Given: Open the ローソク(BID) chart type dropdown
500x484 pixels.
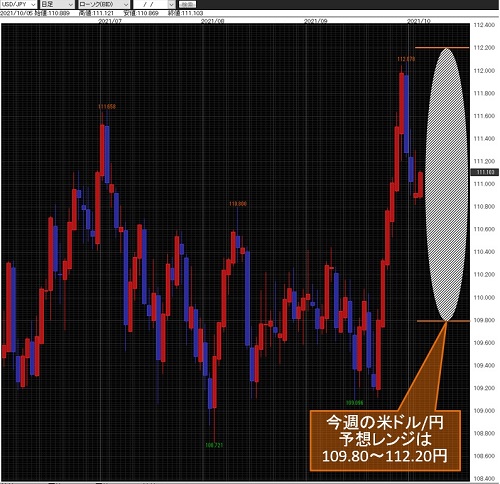Looking at the screenshot, I should (x=104, y=4).
